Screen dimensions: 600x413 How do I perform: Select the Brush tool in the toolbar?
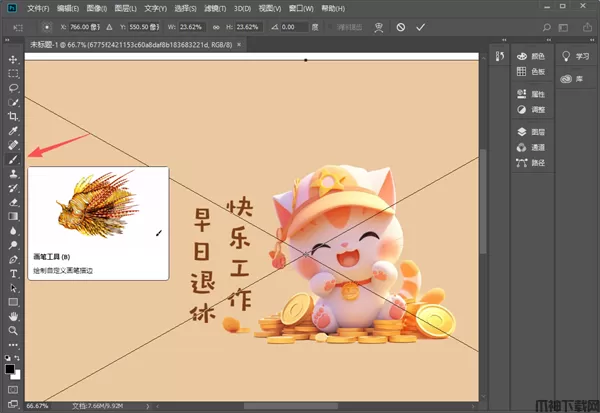[x=14, y=159]
